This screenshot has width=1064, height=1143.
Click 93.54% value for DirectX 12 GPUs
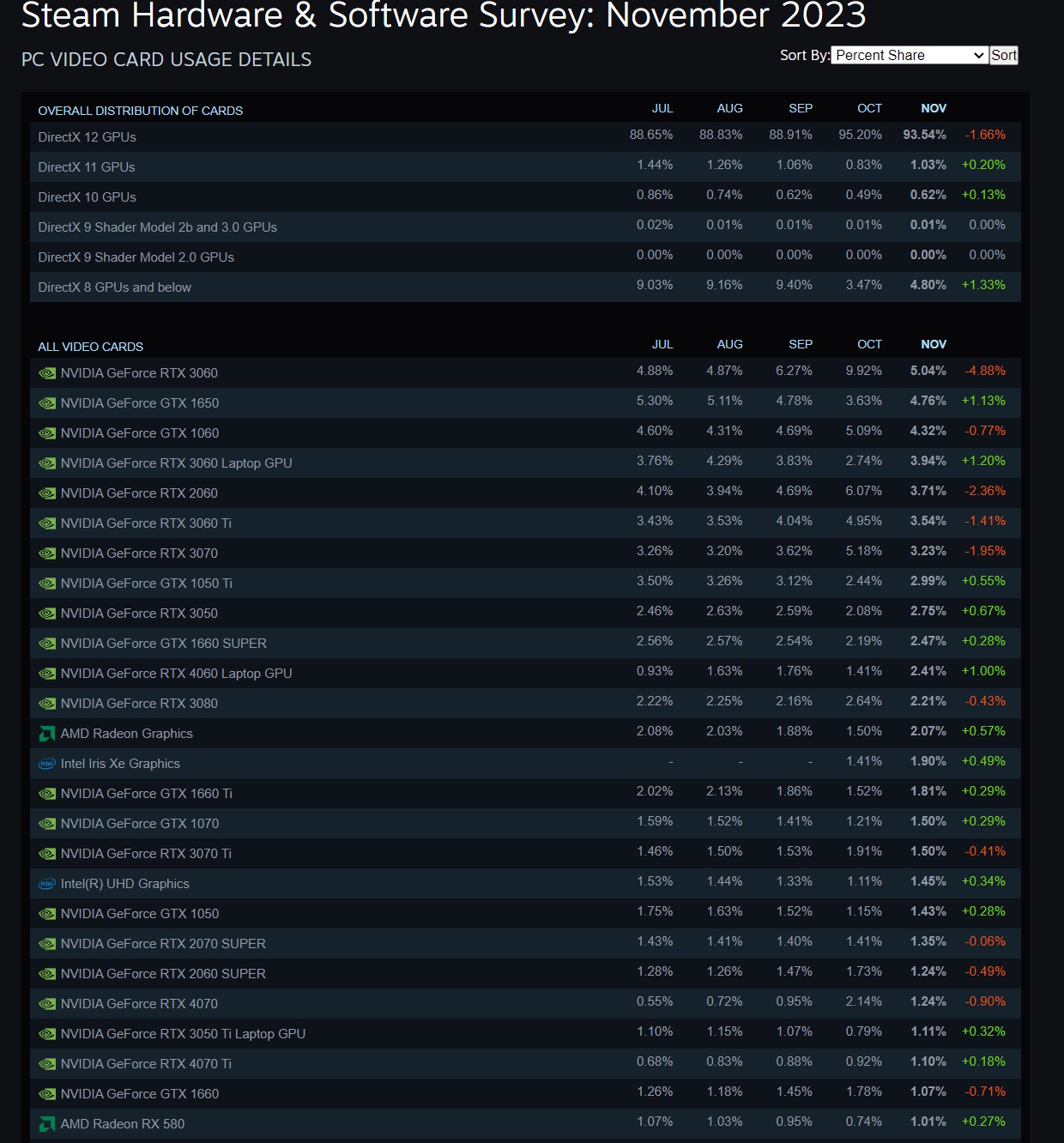pyautogui.click(x=924, y=135)
